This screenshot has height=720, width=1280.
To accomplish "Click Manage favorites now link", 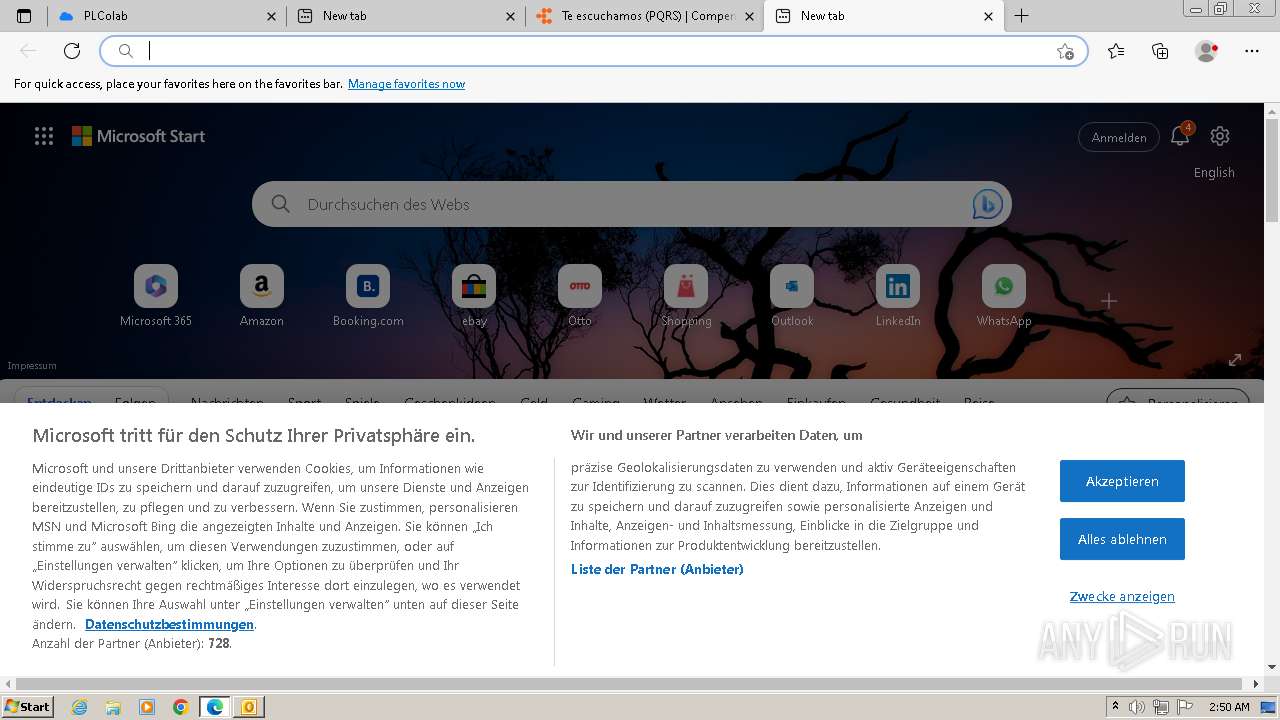I will pos(406,84).
